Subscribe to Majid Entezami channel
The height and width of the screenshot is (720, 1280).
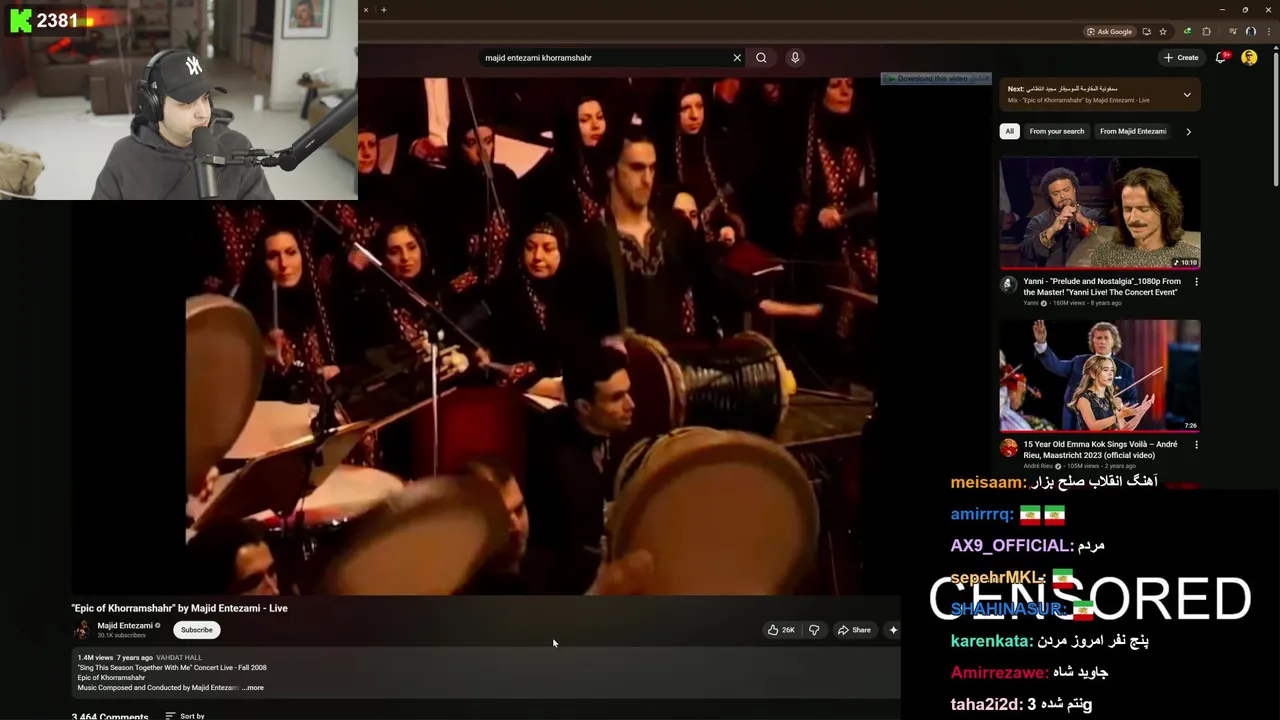(x=197, y=630)
